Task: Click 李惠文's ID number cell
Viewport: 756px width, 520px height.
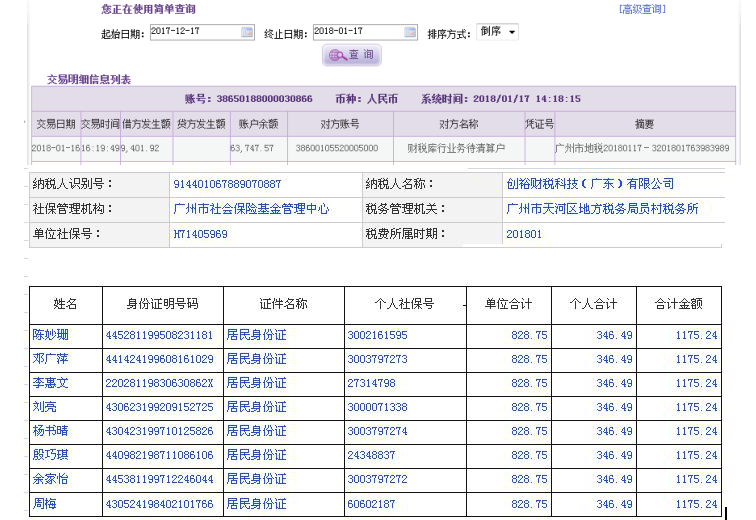Action: [x=158, y=383]
